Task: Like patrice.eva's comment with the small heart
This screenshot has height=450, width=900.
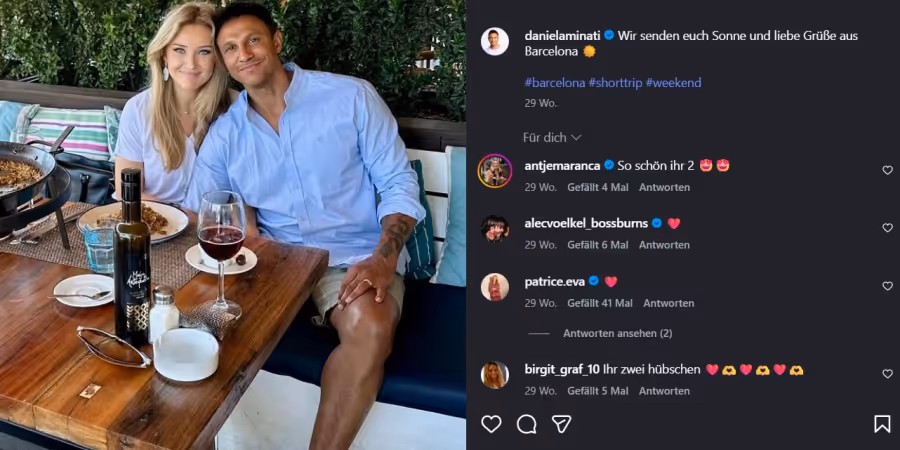Action: pyautogui.click(x=887, y=286)
